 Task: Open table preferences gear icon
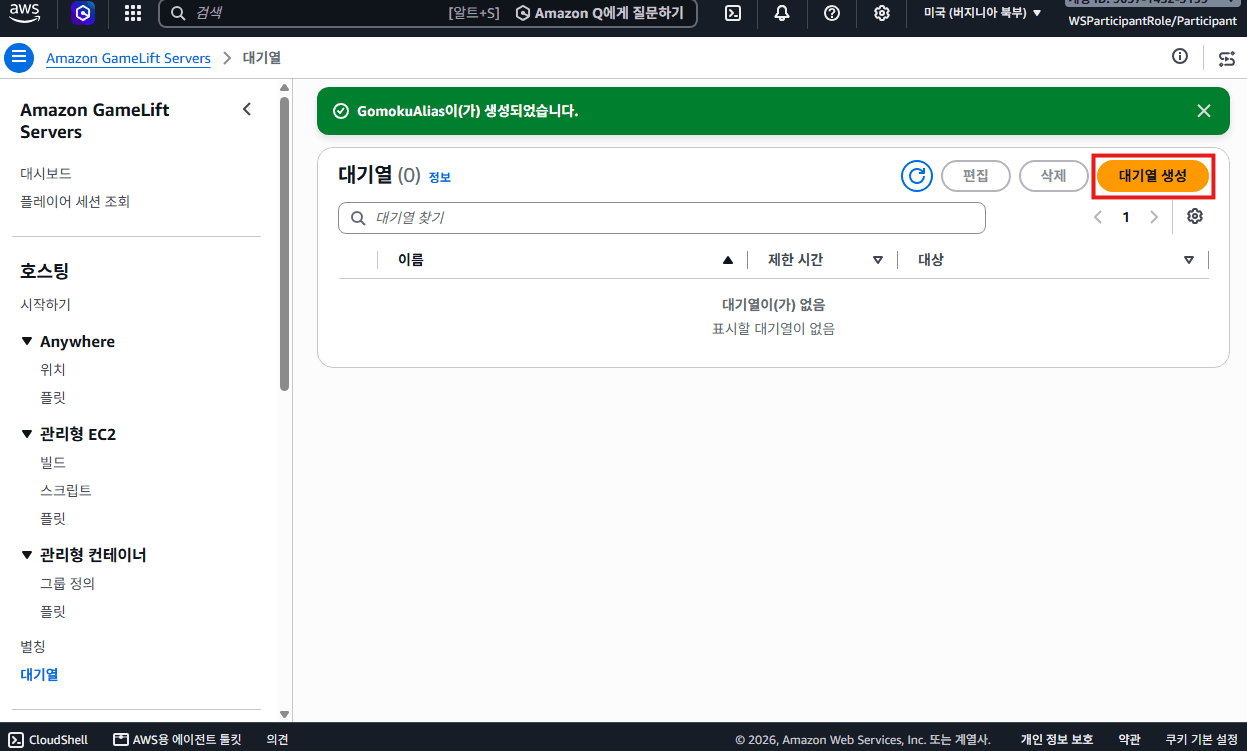[x=1195, y=217]
